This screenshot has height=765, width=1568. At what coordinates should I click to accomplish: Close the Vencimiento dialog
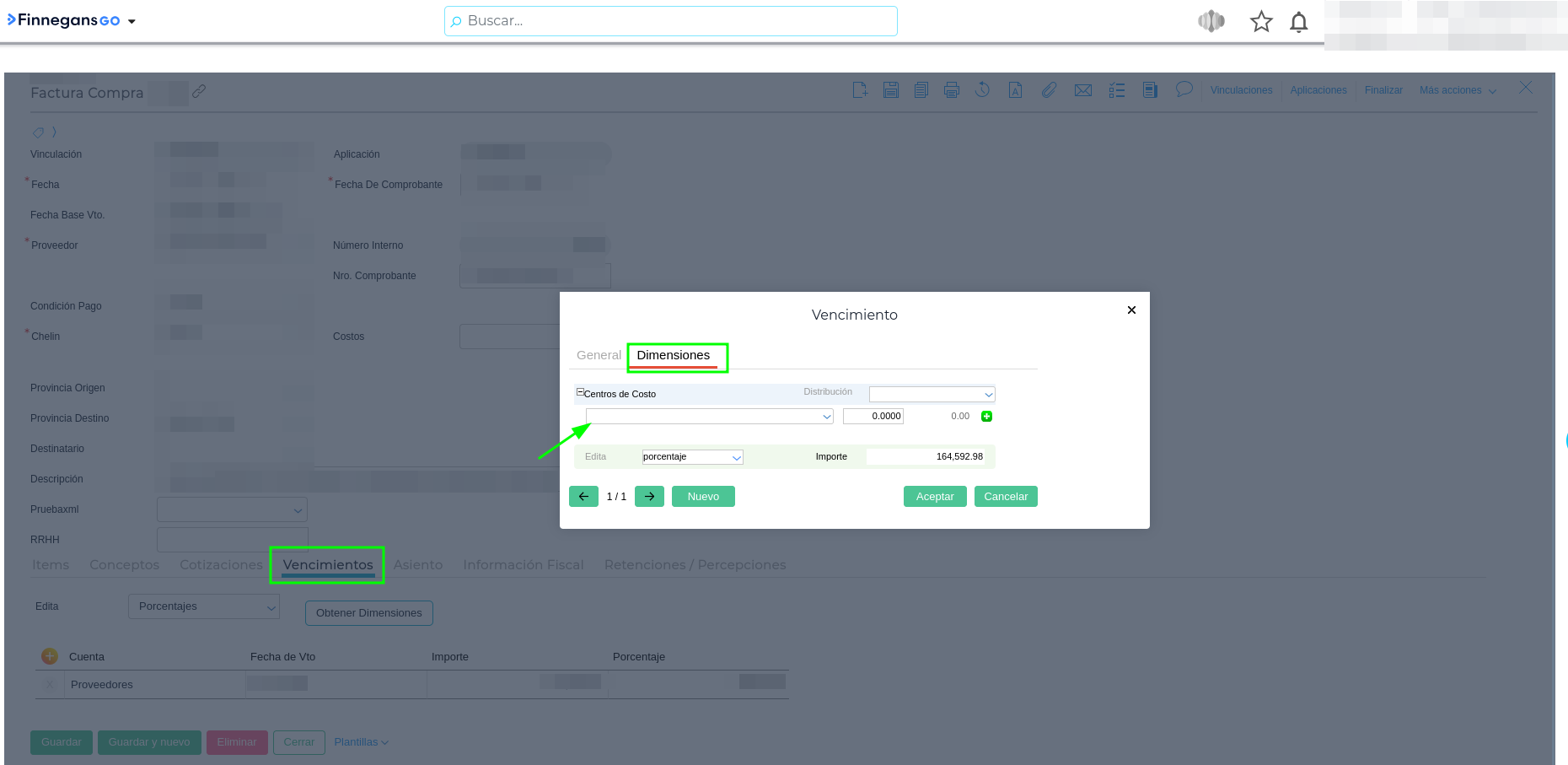coord(1131,310)
